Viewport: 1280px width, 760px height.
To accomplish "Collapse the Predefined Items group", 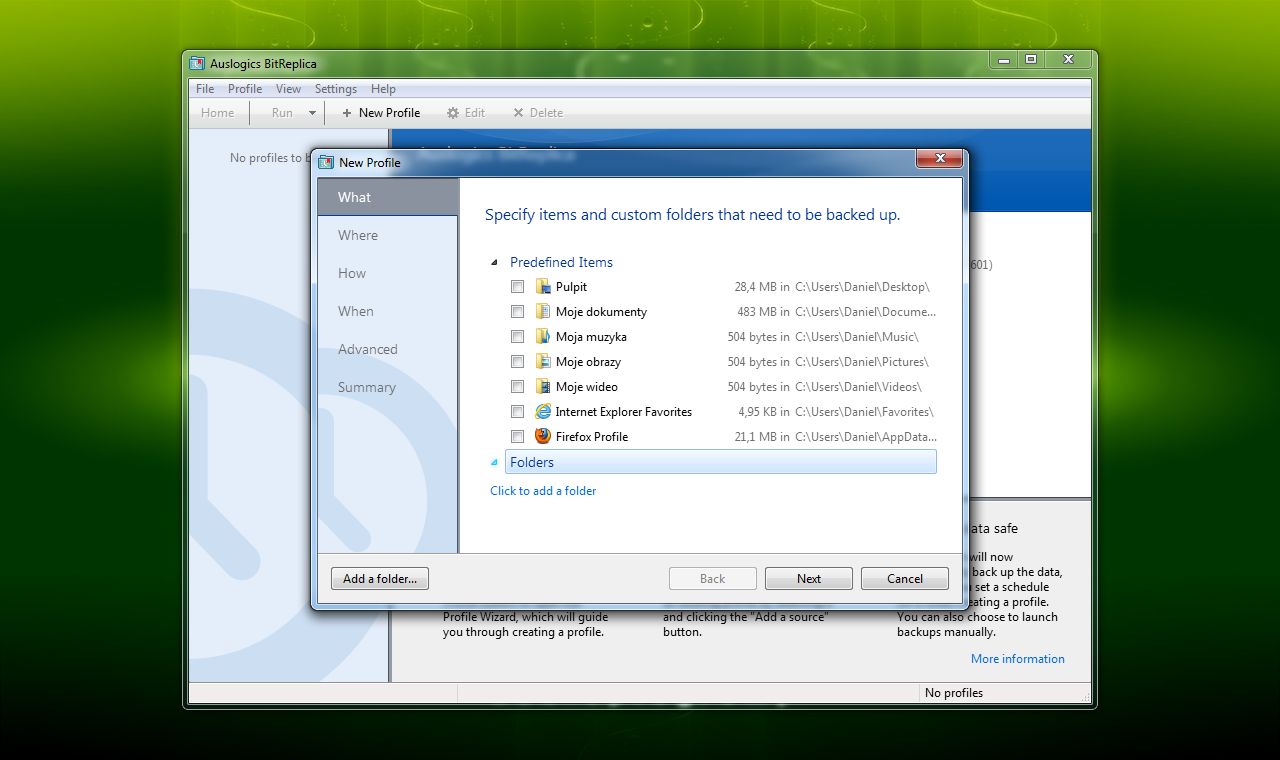I will coord(494,262).
